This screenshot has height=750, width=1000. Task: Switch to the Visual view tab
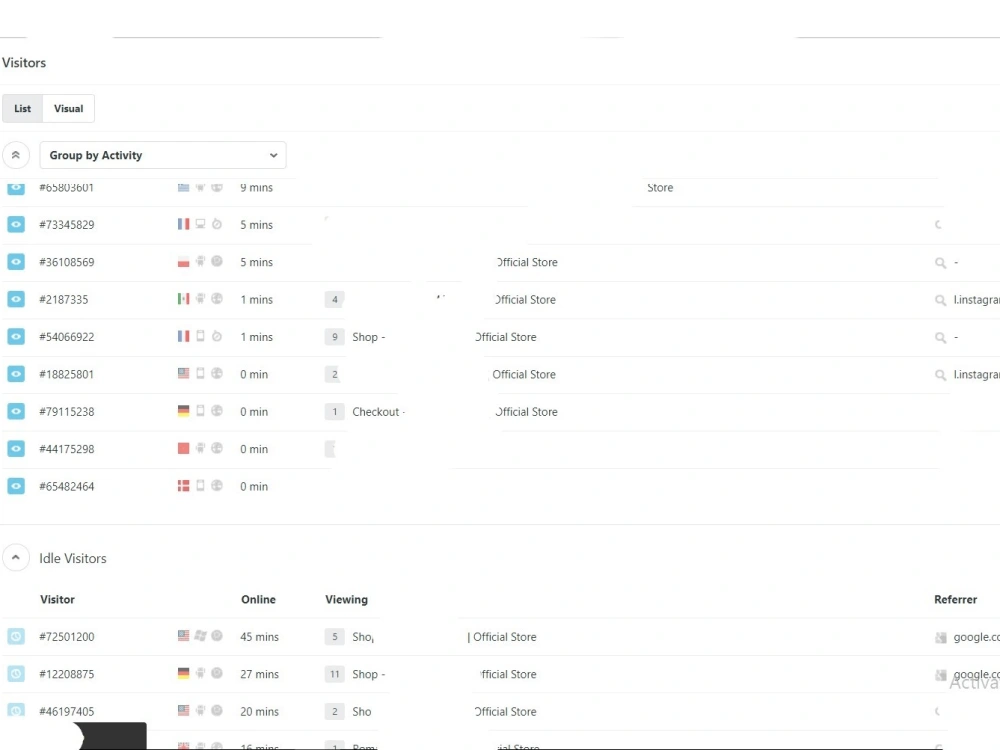tap(68, 108)
